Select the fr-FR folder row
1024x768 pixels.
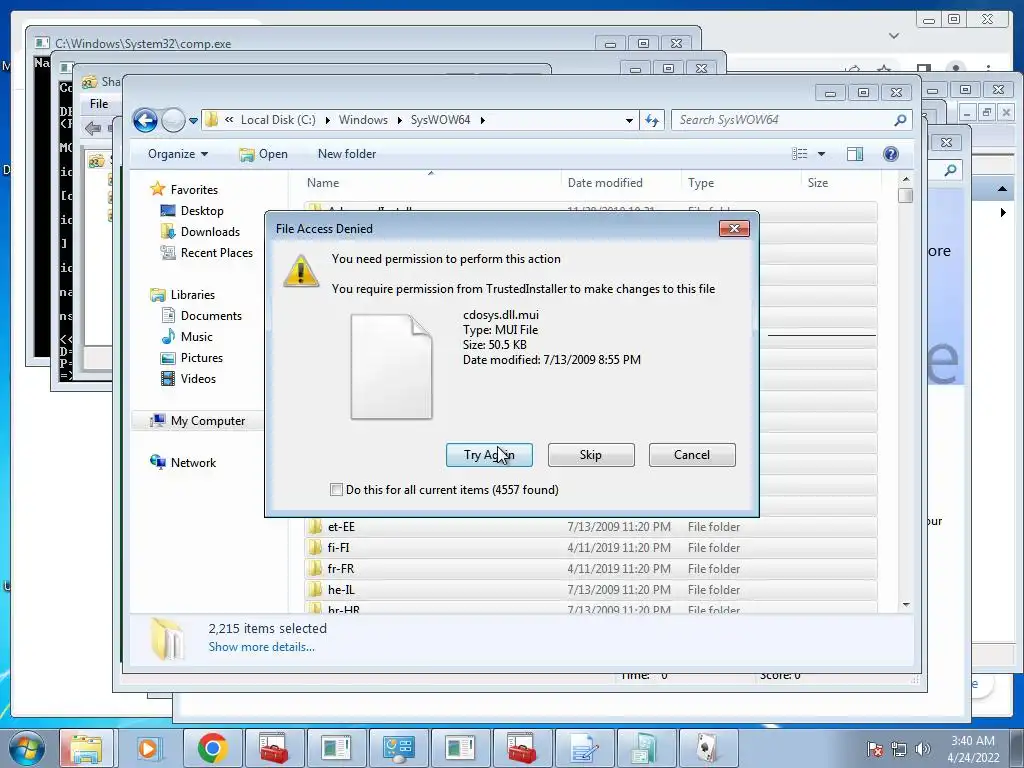590,569
